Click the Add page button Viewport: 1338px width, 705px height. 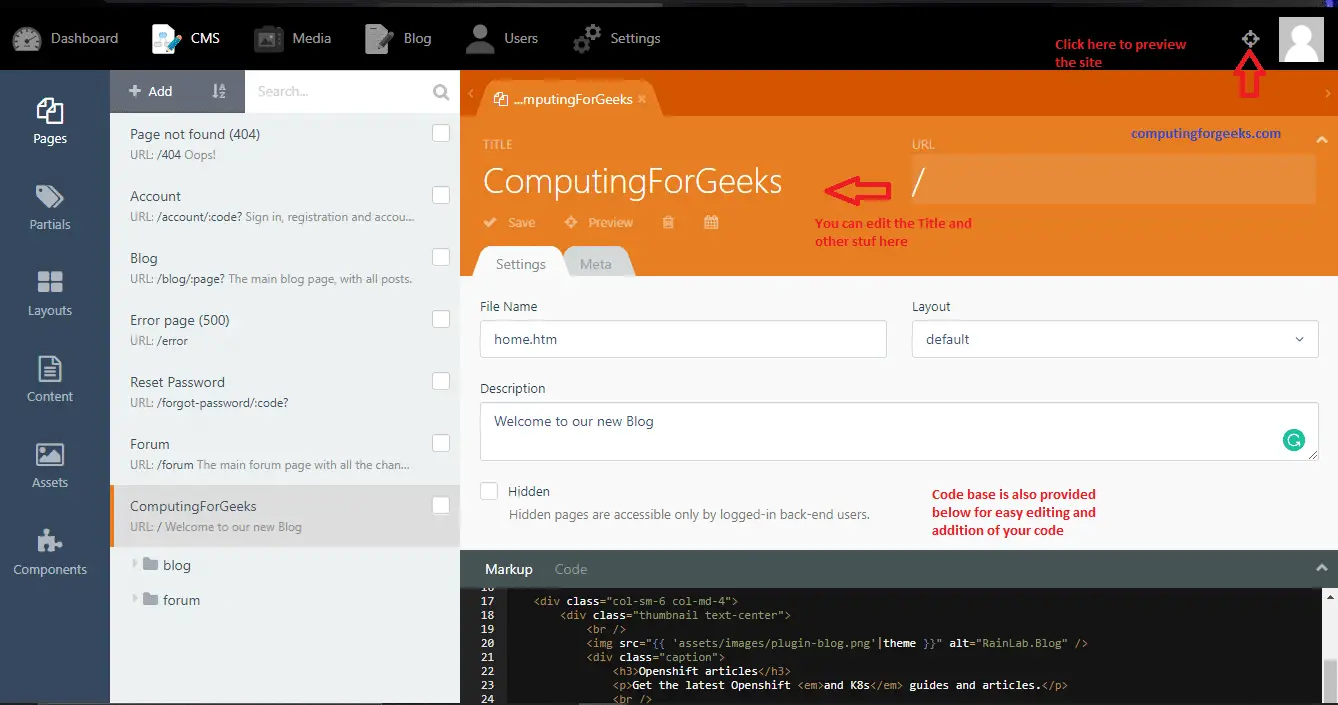tap(151, 91)
